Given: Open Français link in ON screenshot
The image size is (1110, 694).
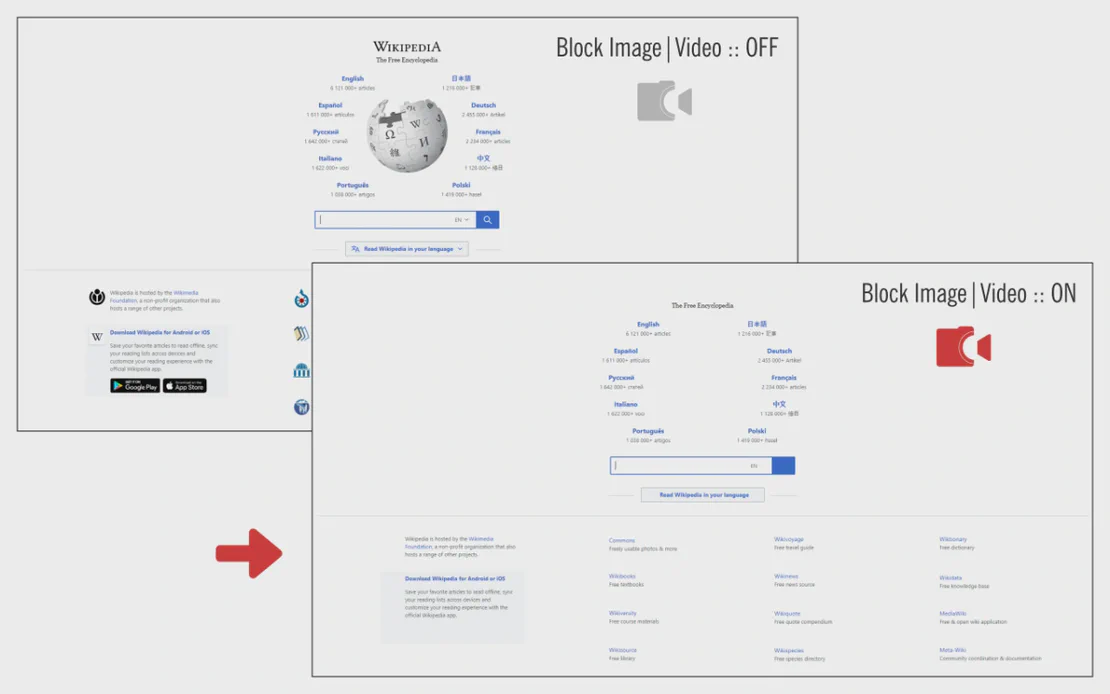Looking at the screenshot, I should point(784,378).
